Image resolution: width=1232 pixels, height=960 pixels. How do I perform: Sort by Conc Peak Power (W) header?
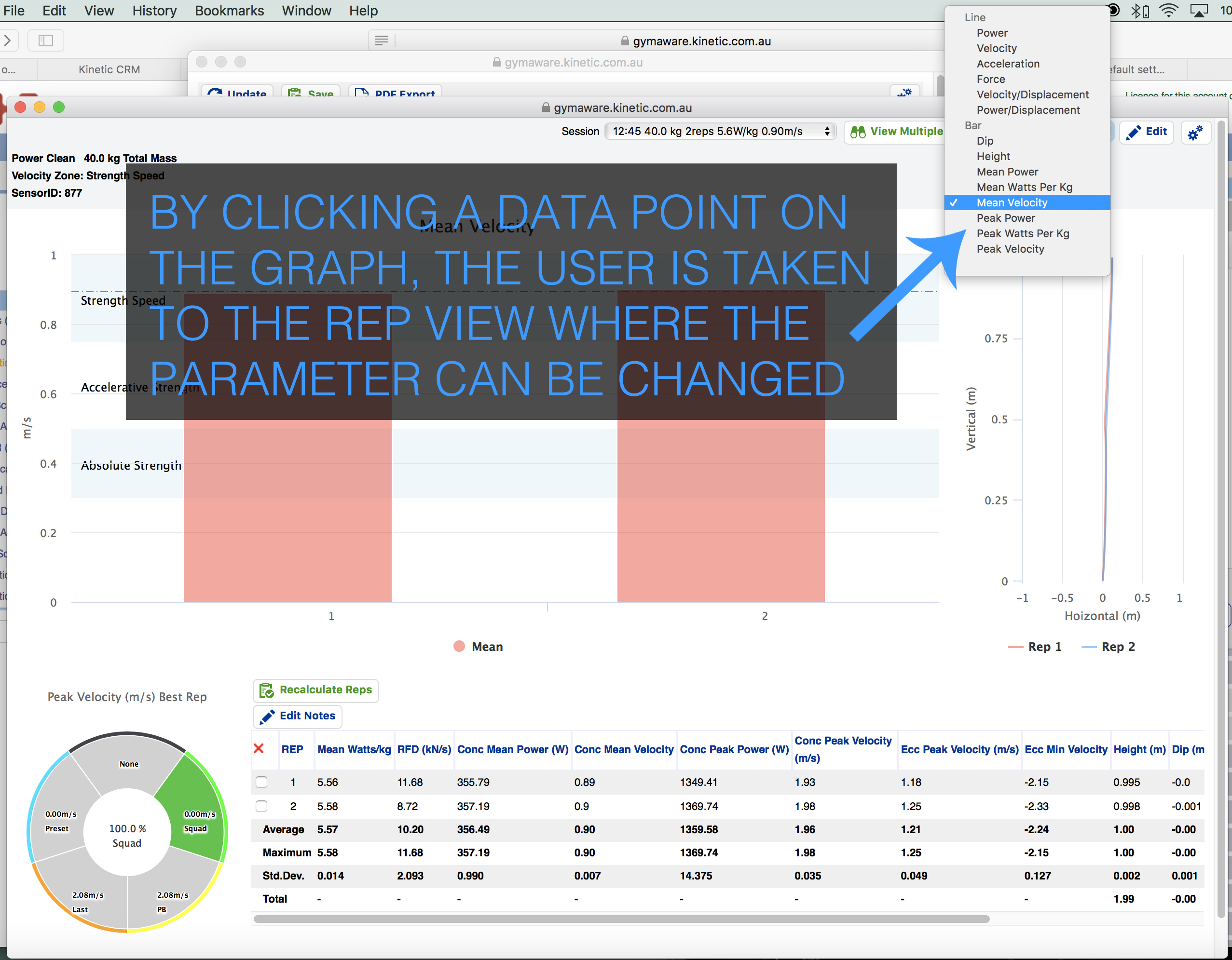click(735, 749)
